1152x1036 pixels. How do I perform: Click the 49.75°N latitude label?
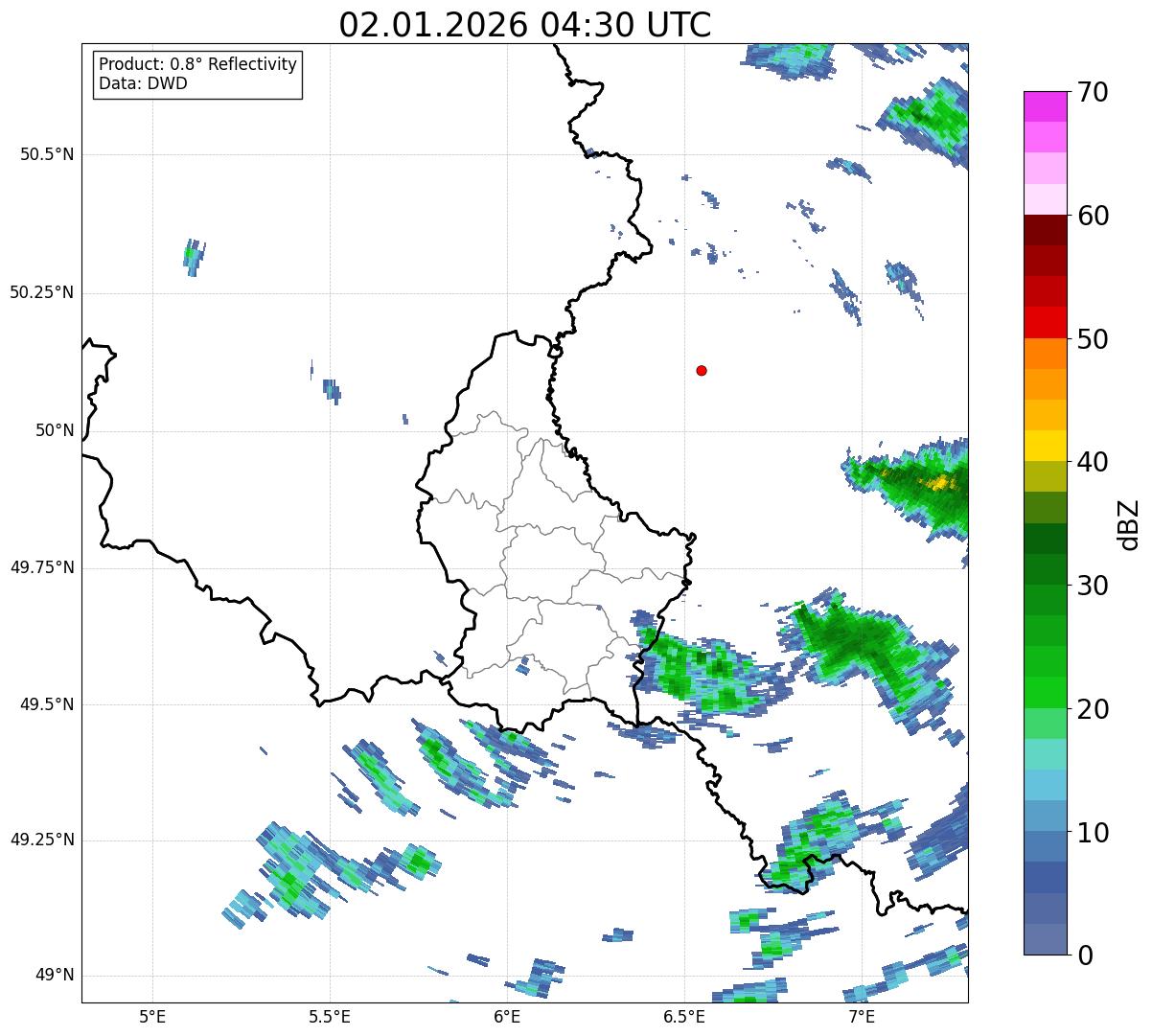tap(42, 567)
